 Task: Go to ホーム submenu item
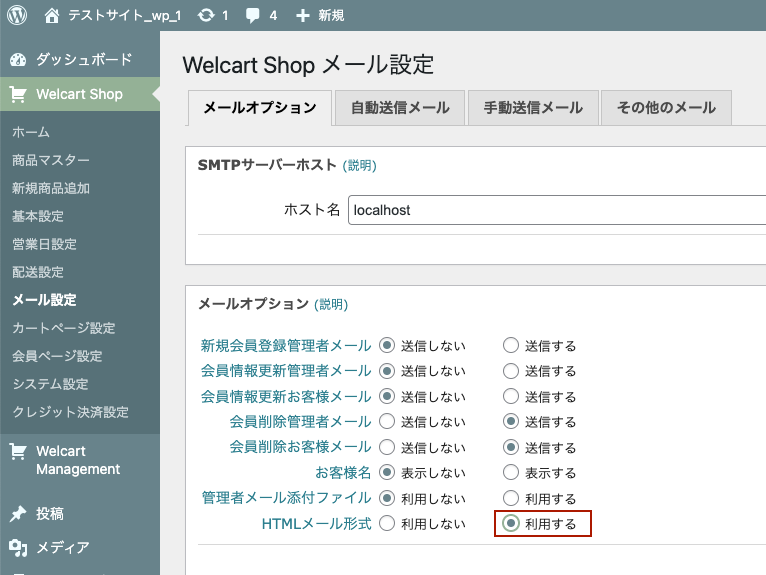point(31,132)
